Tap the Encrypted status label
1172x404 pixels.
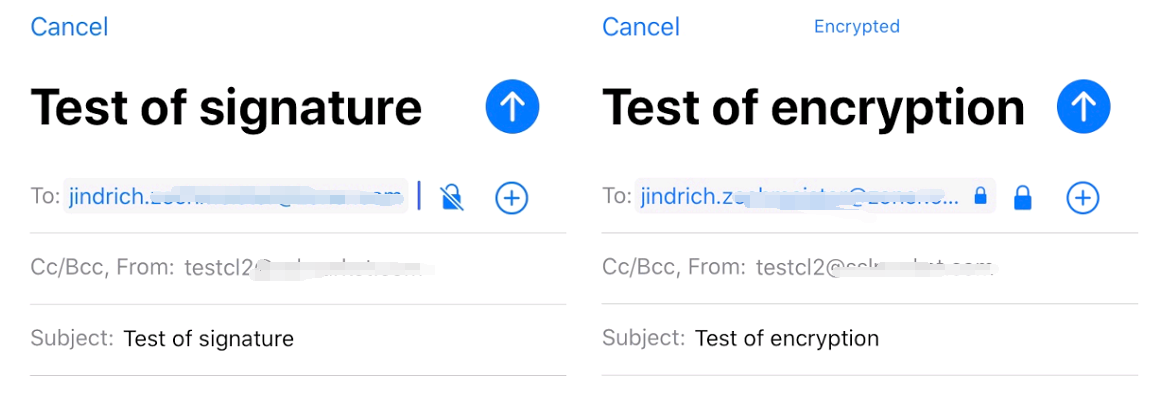pyautogui.click(x=857, y=27)
